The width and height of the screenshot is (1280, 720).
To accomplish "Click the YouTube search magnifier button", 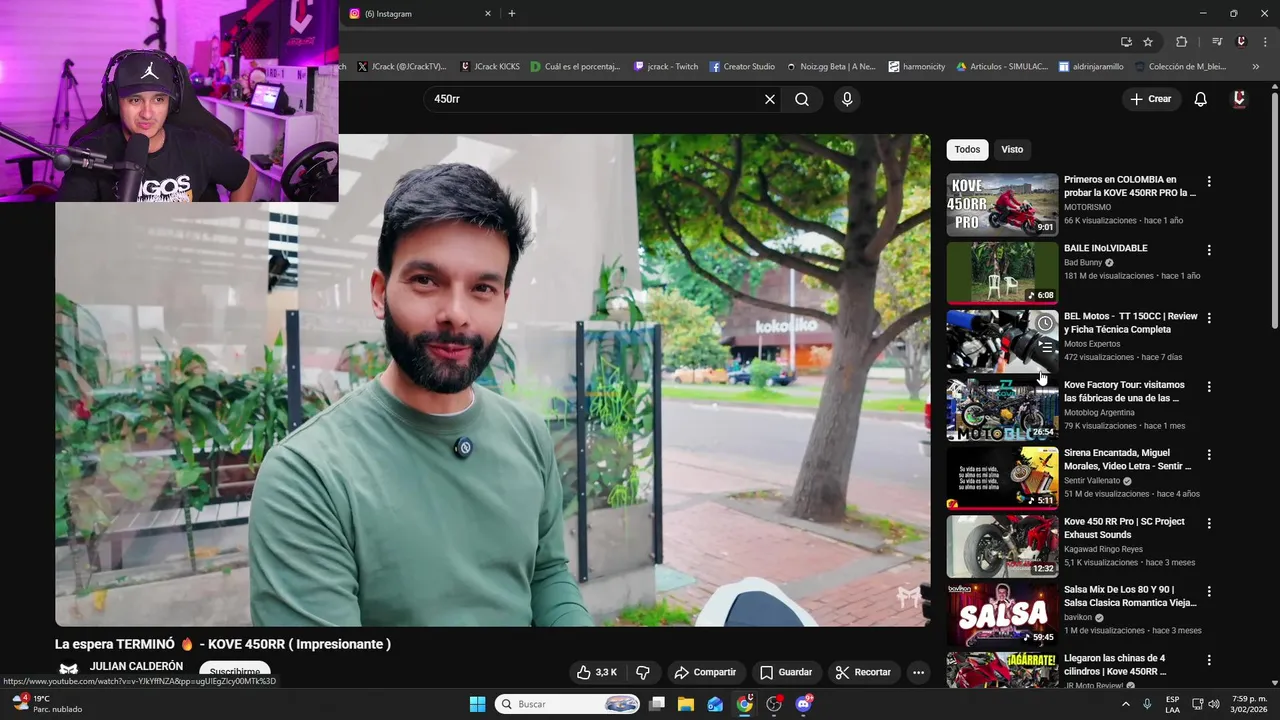I will pyautogui.click(x=802, y=99).
